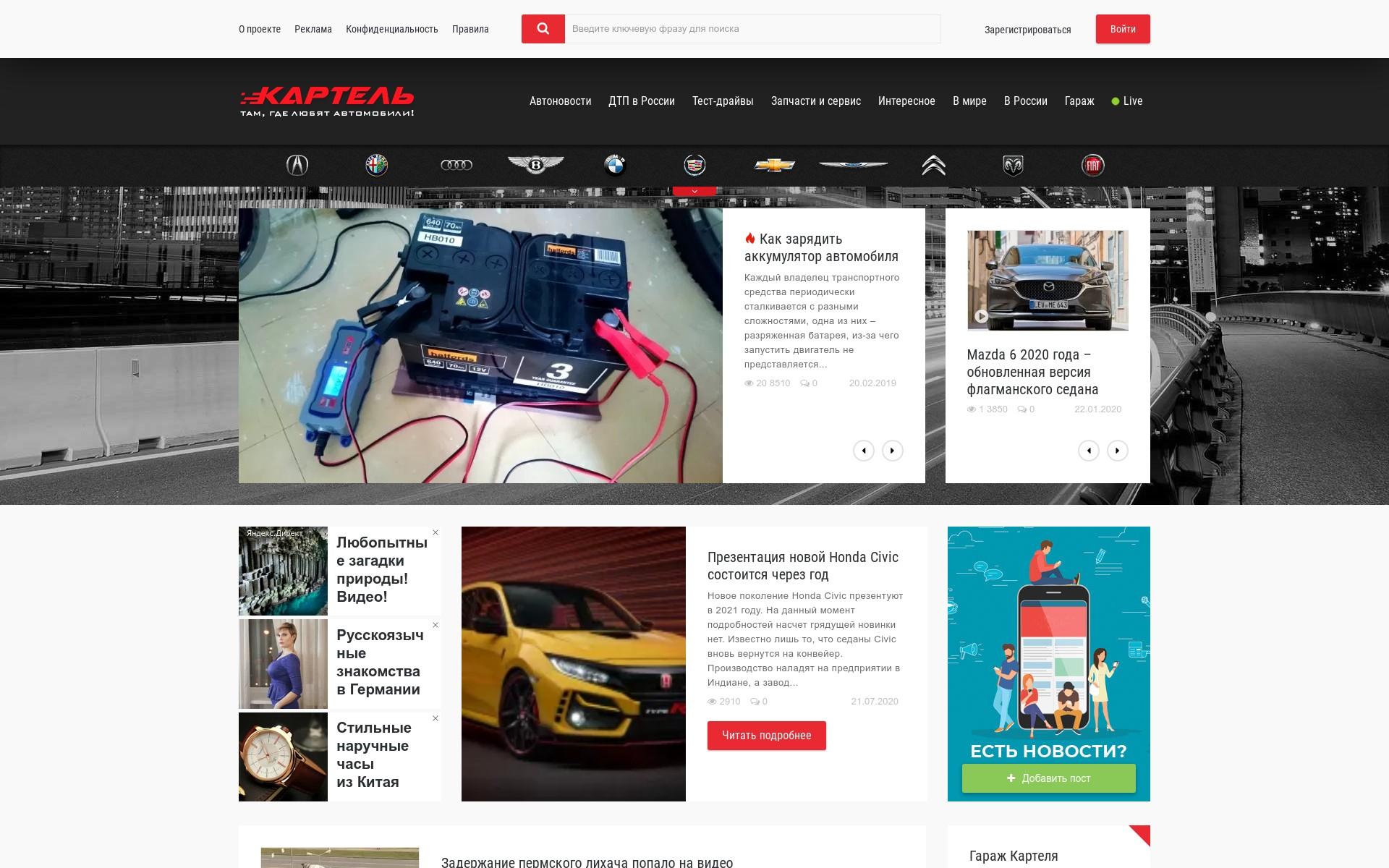Click the Добавить пост green button

click(1048, 778)
